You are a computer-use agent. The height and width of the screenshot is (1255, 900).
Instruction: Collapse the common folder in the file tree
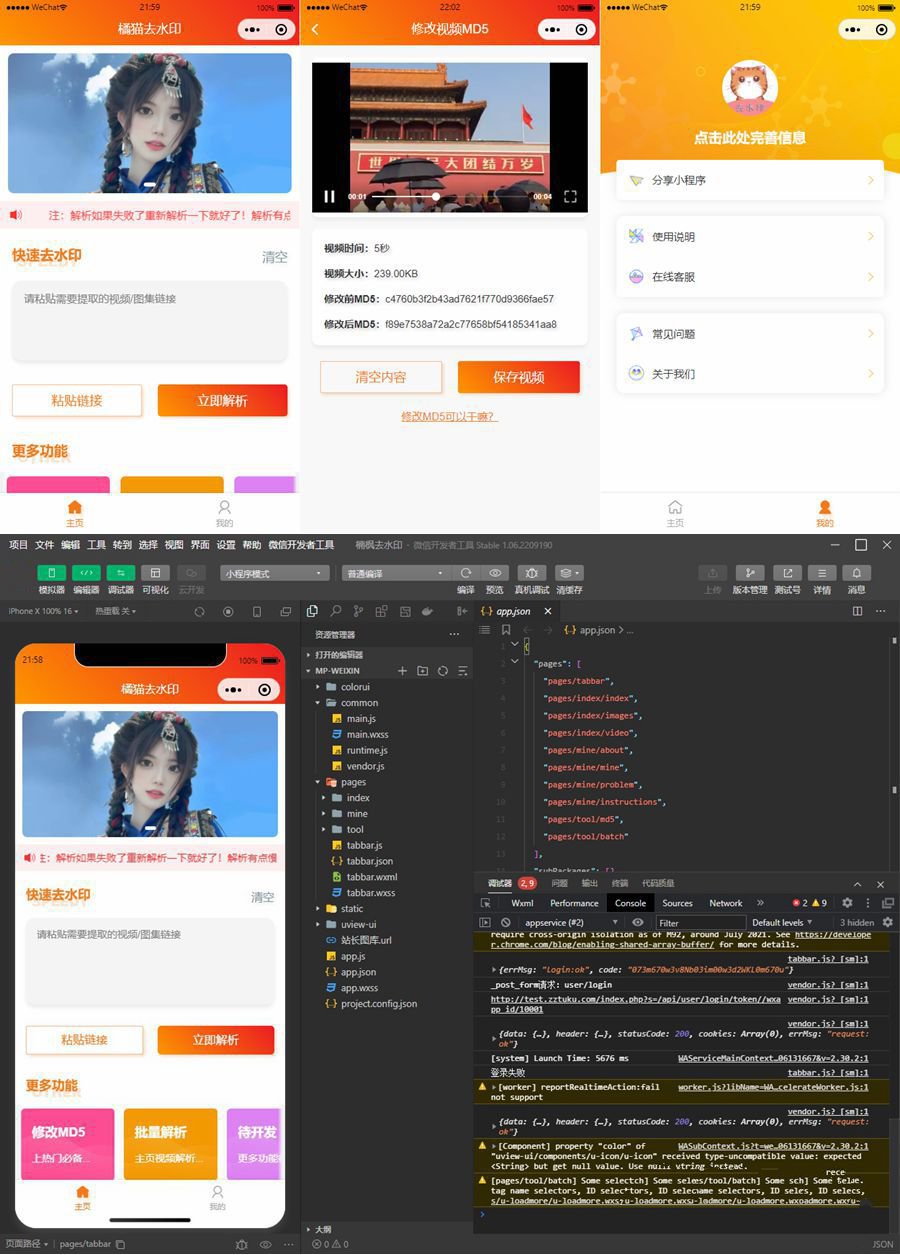360,702
